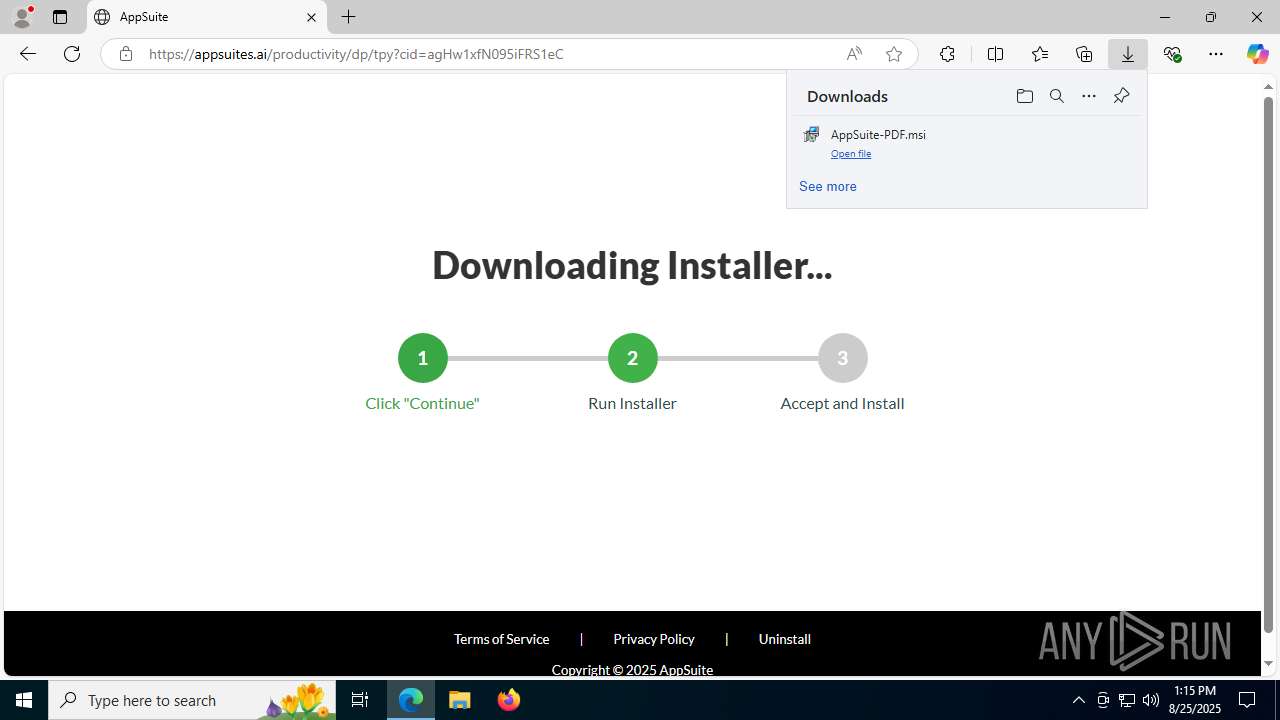Open downloads folder icon
1280x720 pixels.
tap(1024, 96)
